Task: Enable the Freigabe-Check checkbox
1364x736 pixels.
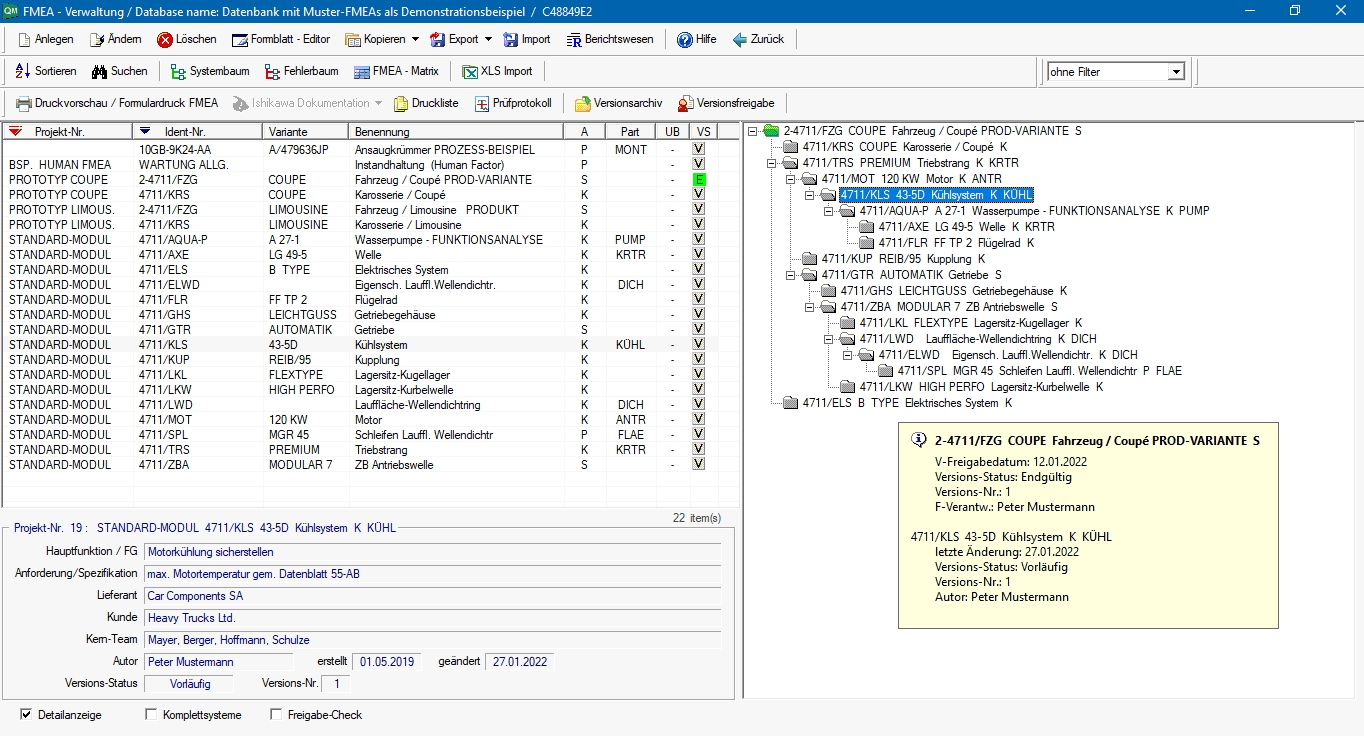Action: point(276,715)
